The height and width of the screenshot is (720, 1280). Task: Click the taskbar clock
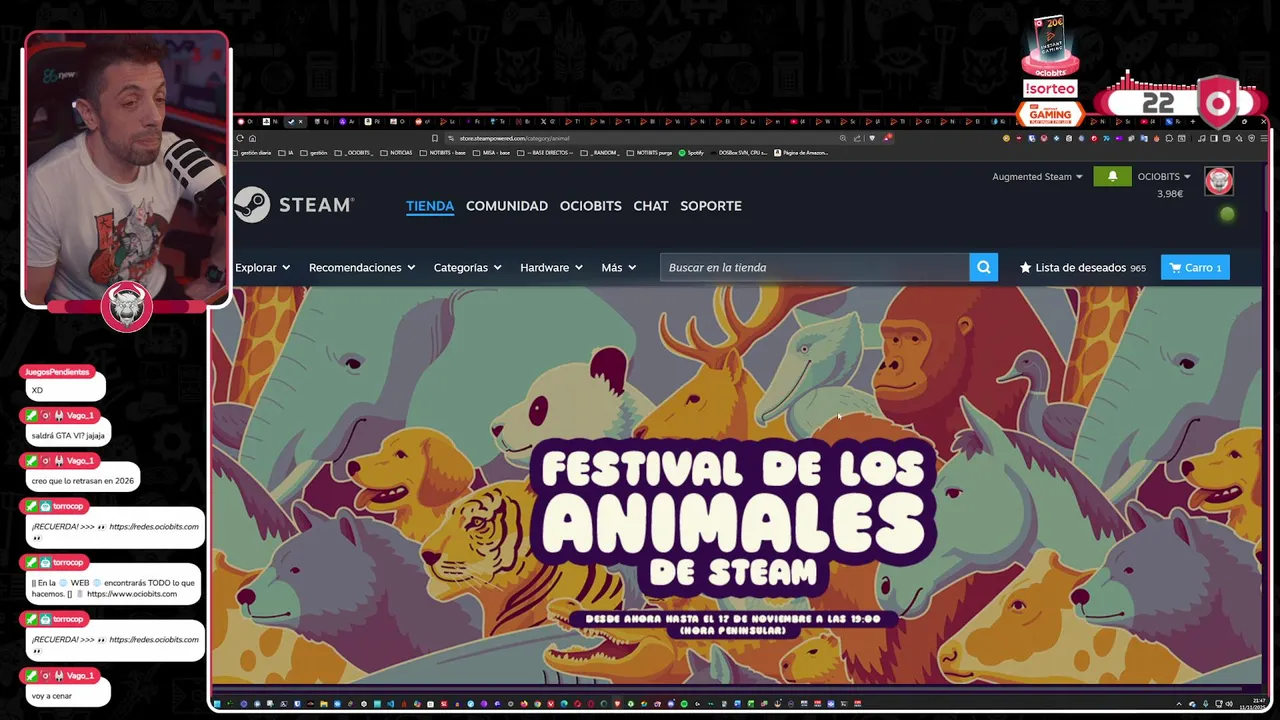point(1252,703)
